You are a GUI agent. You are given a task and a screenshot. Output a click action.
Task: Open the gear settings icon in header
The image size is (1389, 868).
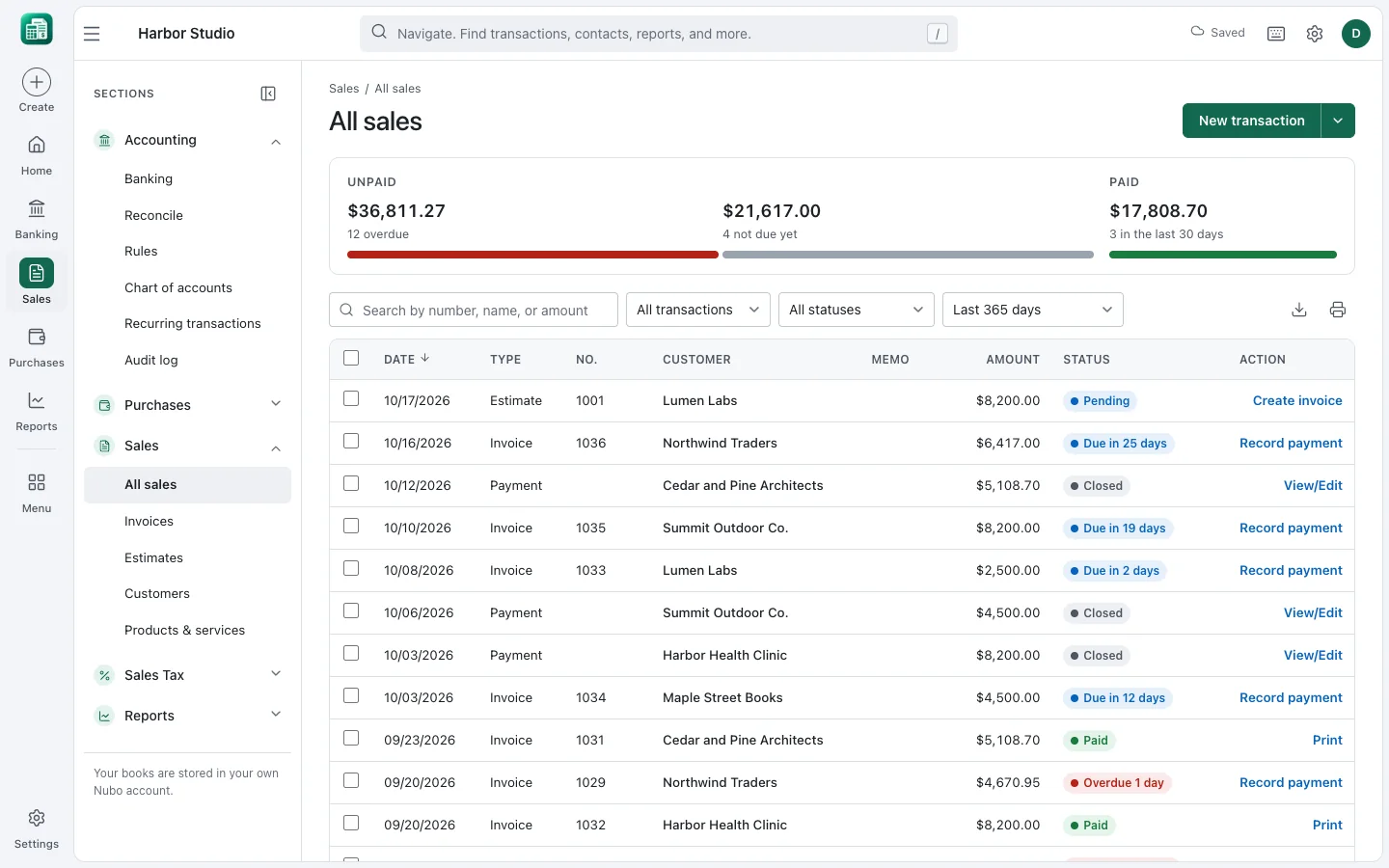1315,34
